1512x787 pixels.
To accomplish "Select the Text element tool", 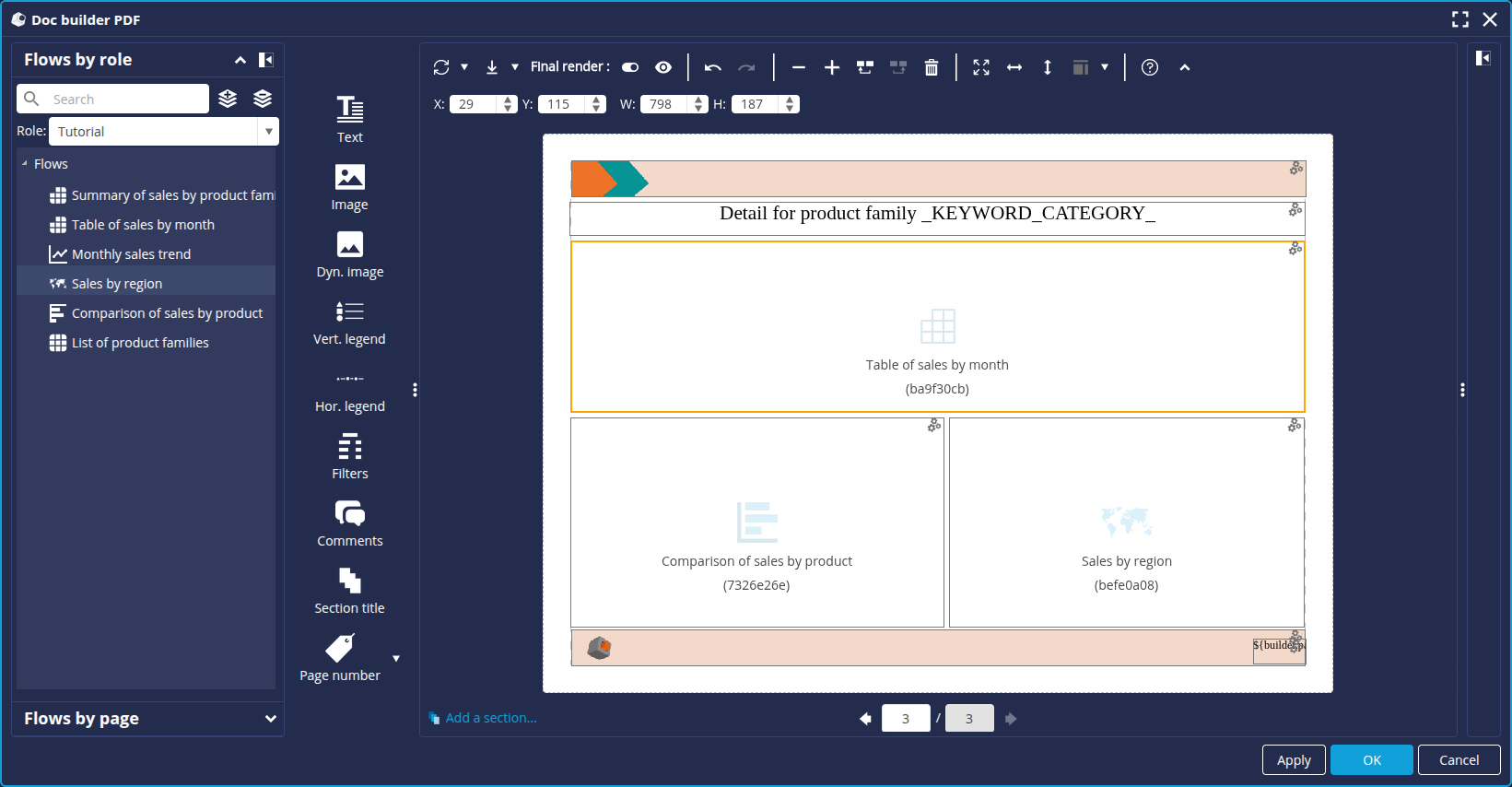I will tap(349, 120).
